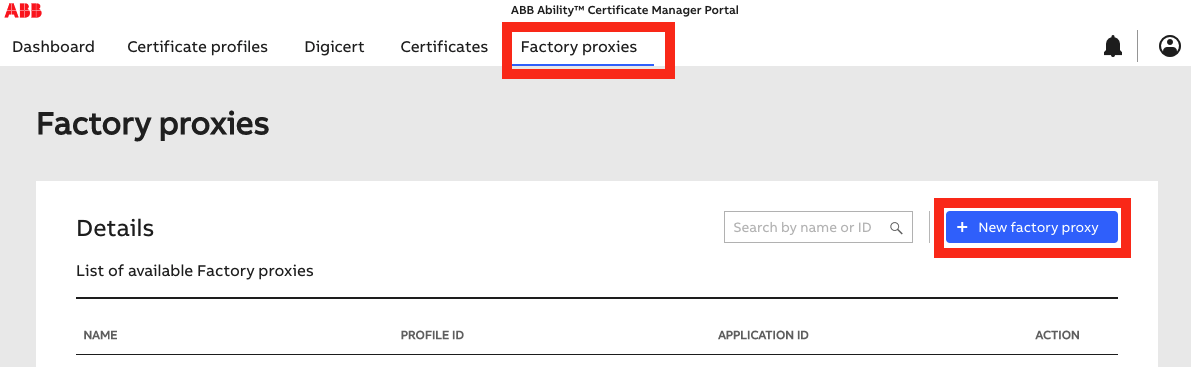Click the List of available Factory proxies text
Screen dimensions: 1191x367
195,271
